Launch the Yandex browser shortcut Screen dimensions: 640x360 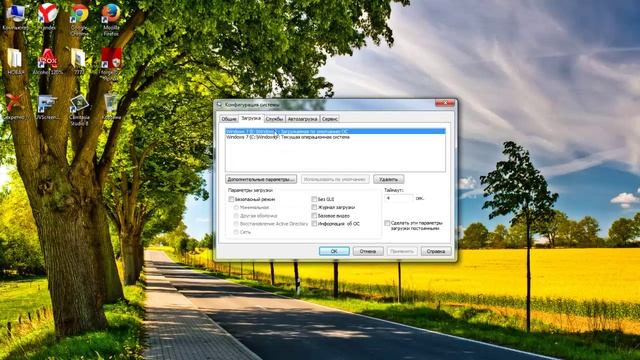[48, 16]
